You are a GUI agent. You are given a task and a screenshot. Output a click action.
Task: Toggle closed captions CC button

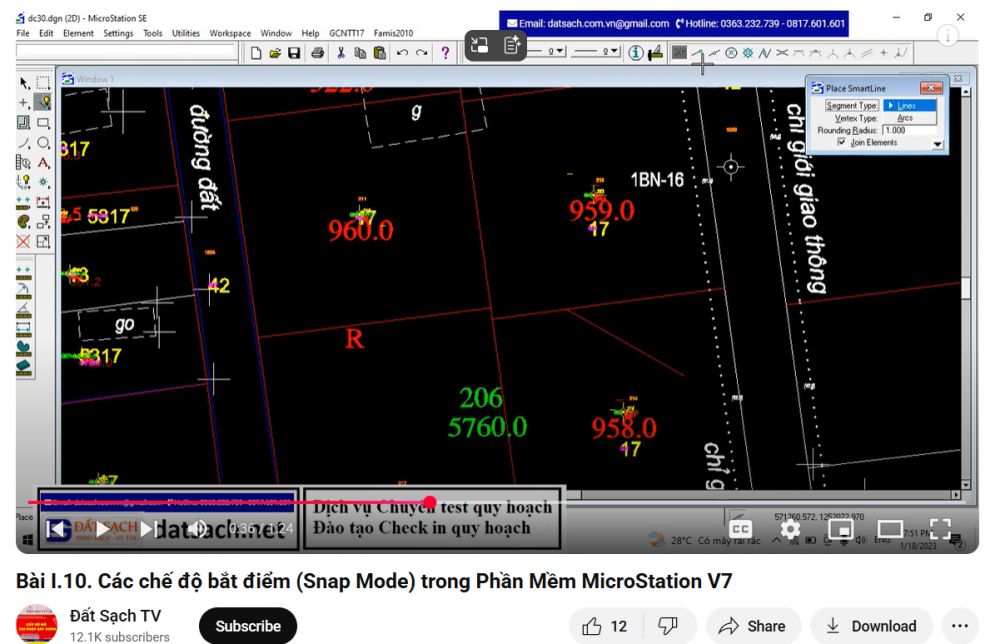tap(742, 528)
